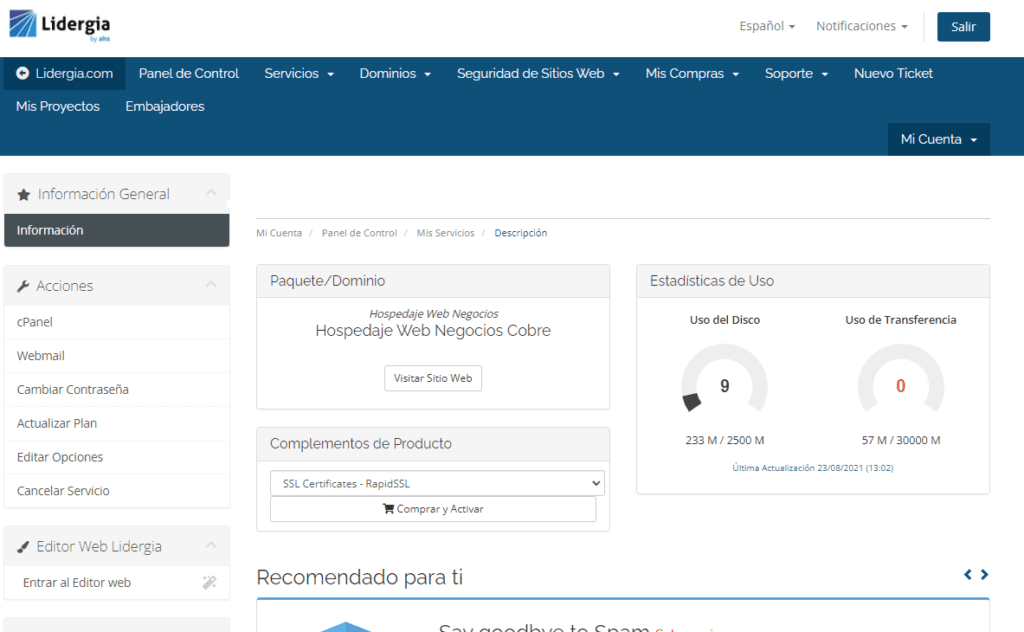The image size is (1024, 632).
Task: Click the Visitar Sitio Web button
Action: coord(433,378)
